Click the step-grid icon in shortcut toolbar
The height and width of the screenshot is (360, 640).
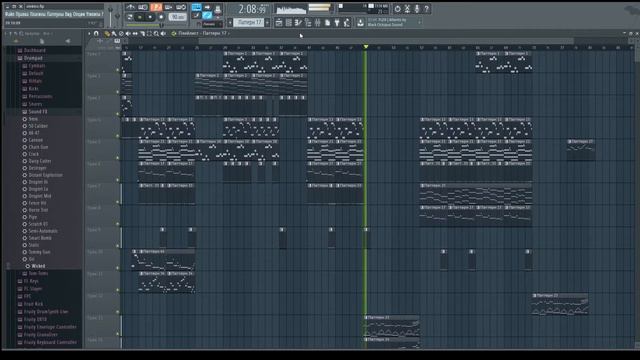click(x=289, y=23)
